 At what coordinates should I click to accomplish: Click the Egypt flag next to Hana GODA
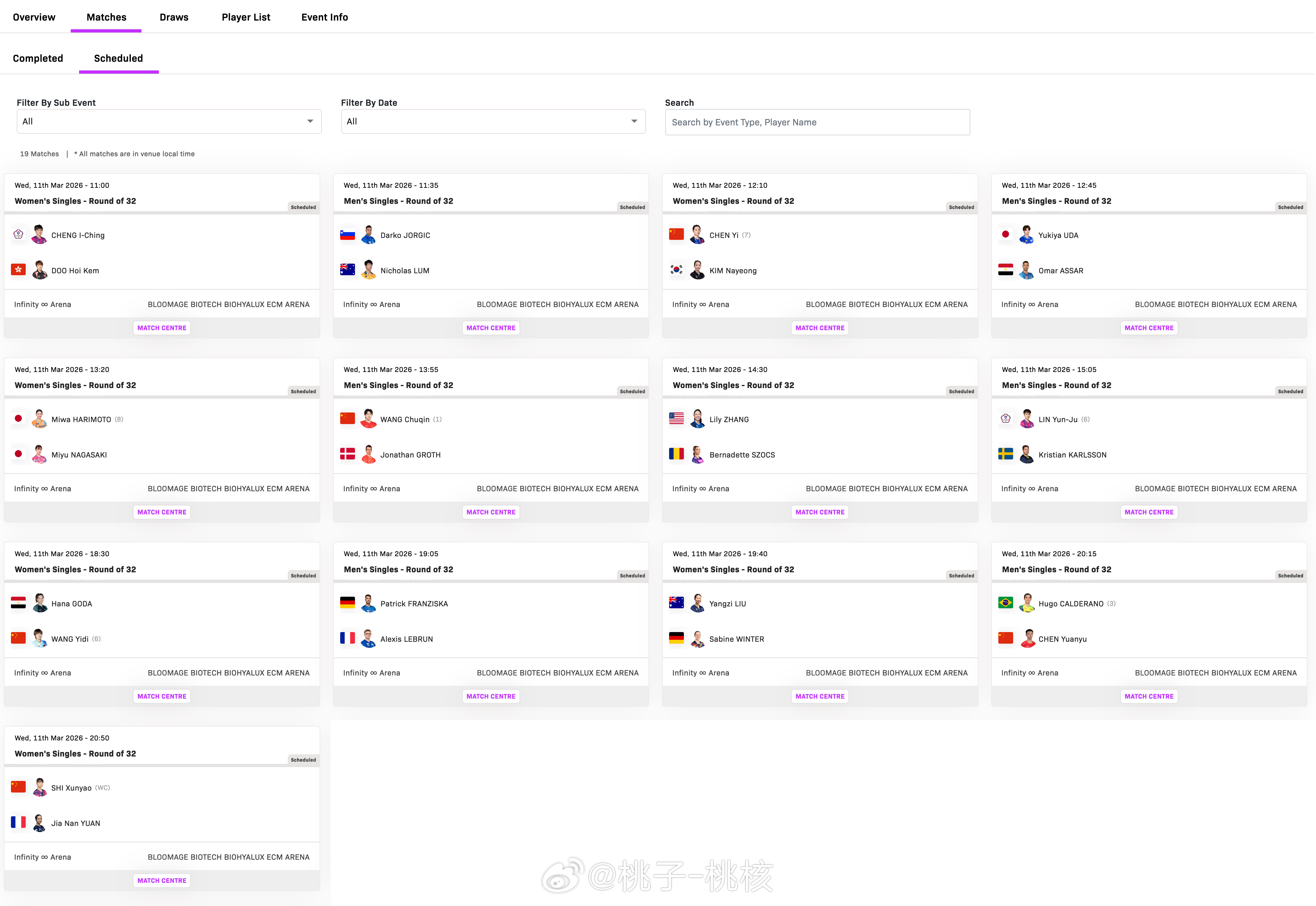coord(18,603)
